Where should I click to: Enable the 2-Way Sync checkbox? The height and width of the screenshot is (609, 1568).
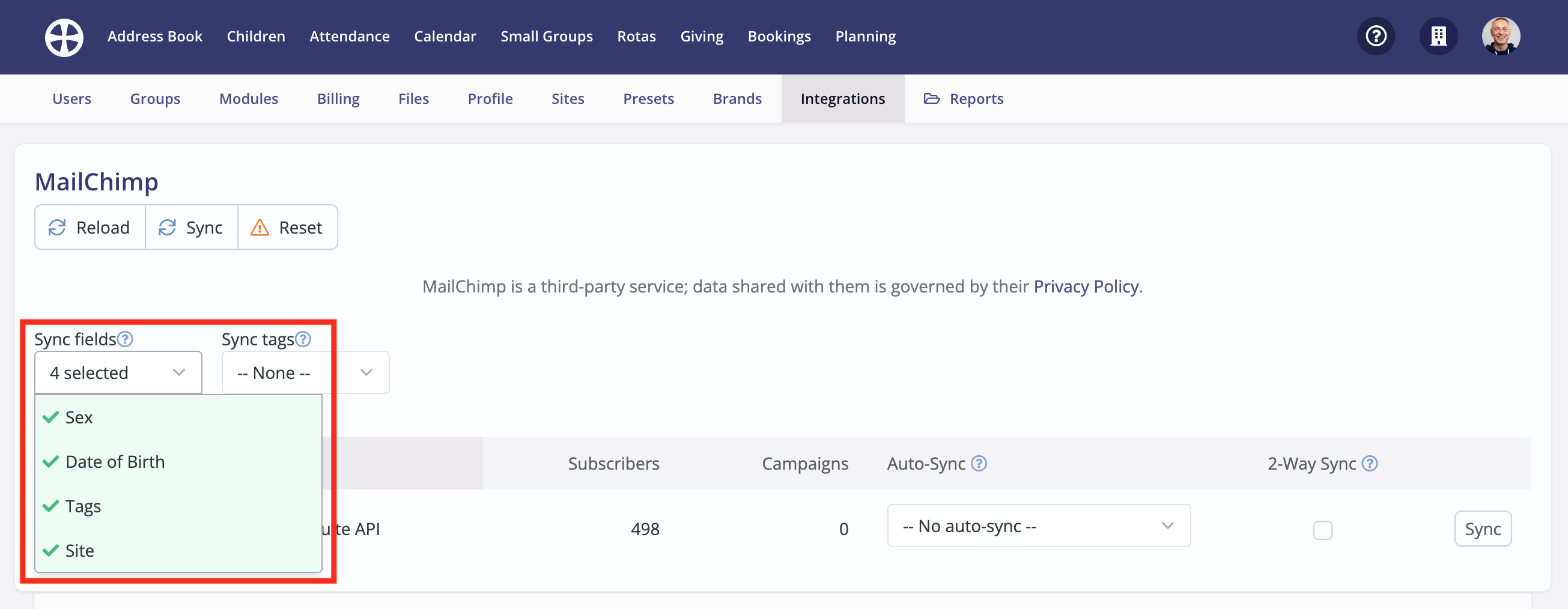pyautogui.click(x=1322, y=530)
